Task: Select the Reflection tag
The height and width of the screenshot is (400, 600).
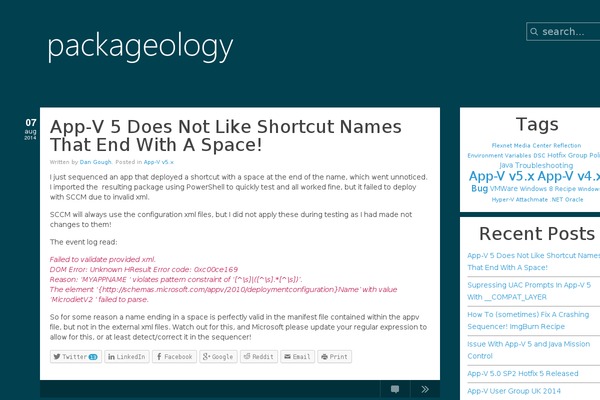Action: [567, 145]
